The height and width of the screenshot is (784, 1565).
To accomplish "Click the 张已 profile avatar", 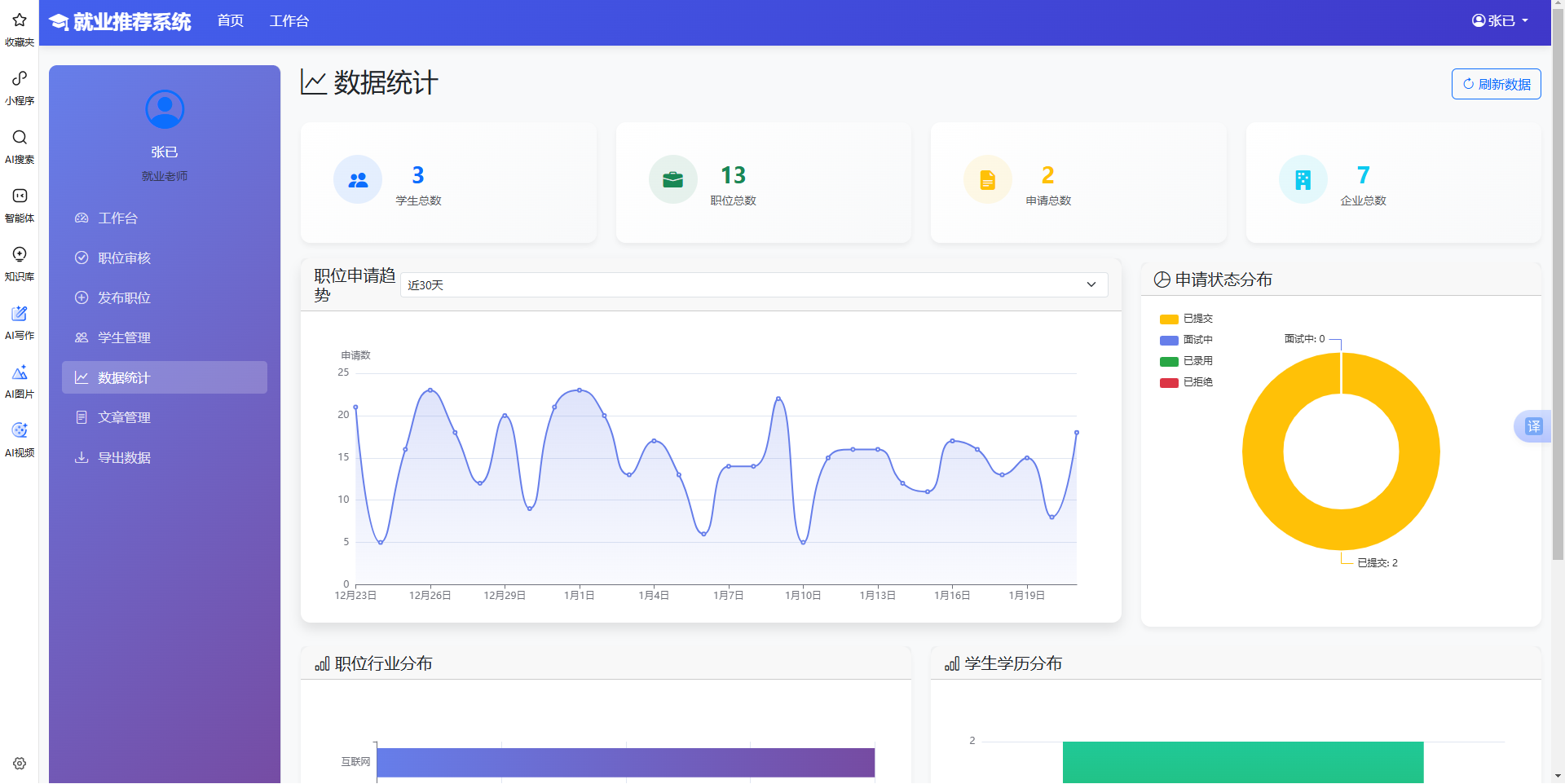I will [x=164, y=108].
